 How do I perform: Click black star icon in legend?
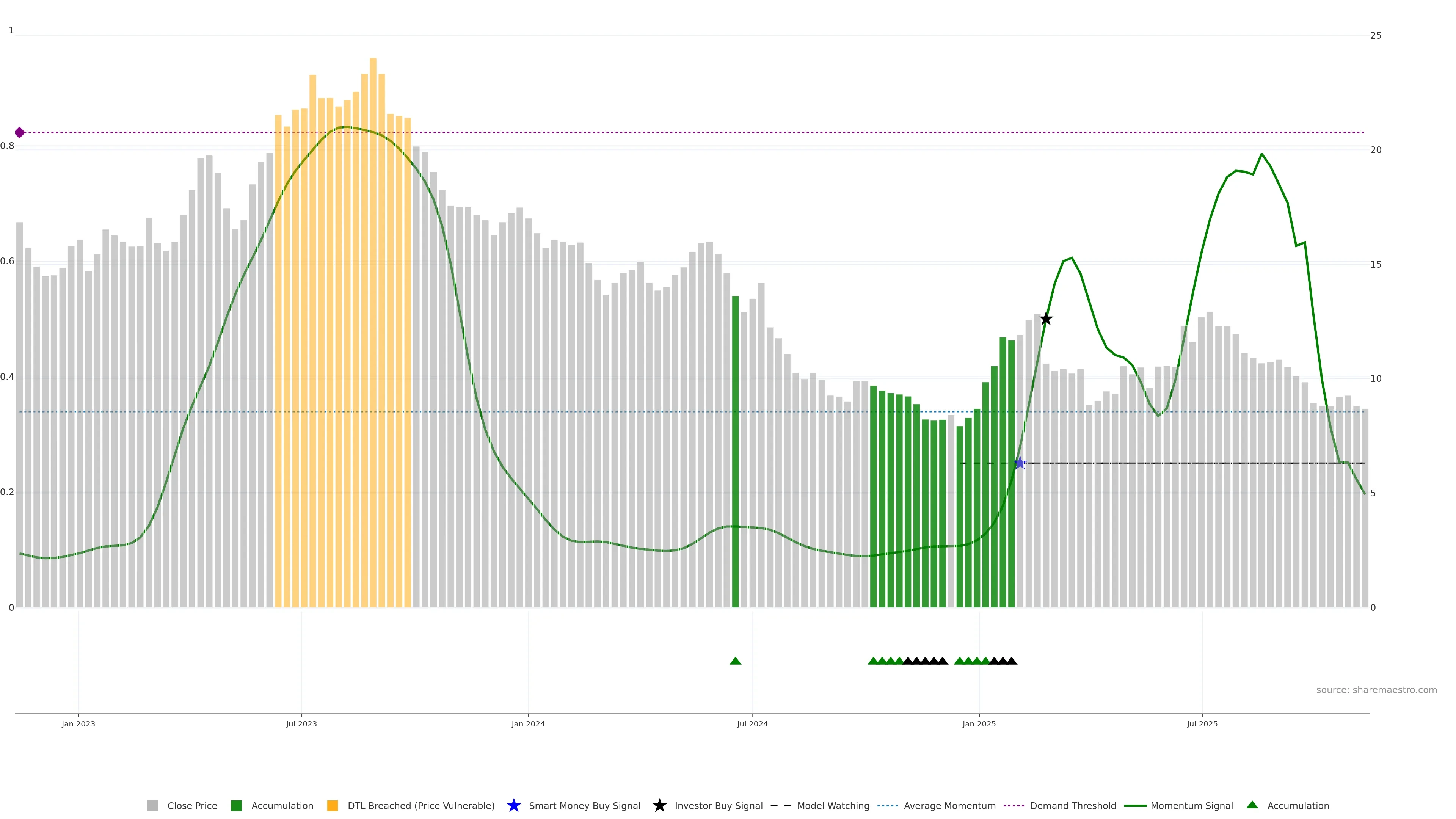point(659,805)
